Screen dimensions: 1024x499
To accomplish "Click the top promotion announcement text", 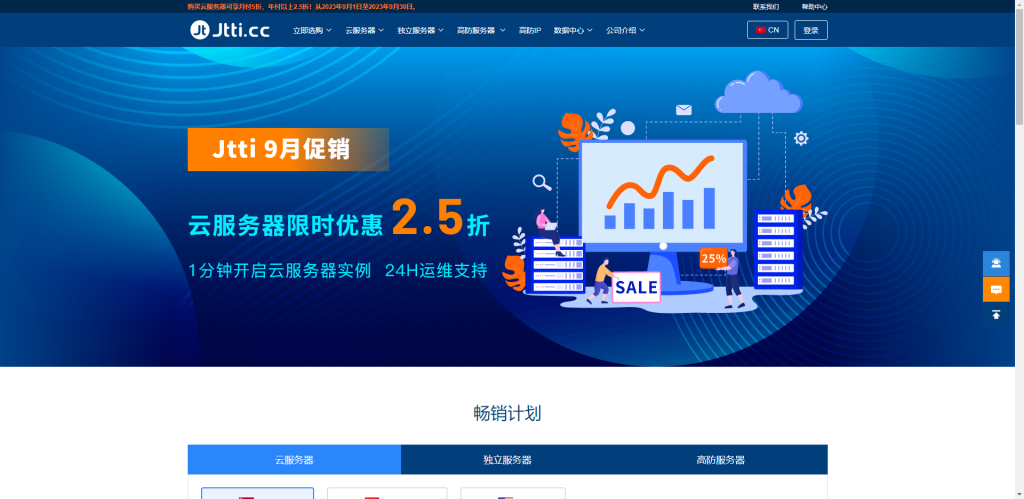I will [x=302, y=7].
